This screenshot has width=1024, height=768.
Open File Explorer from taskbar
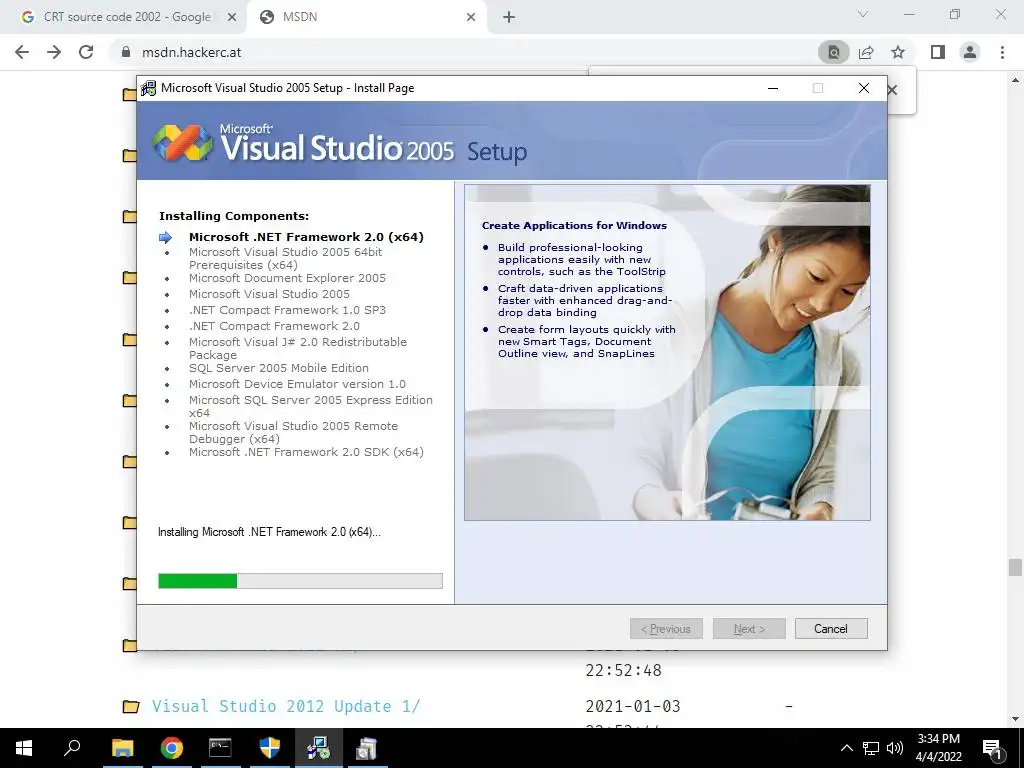coord(122,748)
